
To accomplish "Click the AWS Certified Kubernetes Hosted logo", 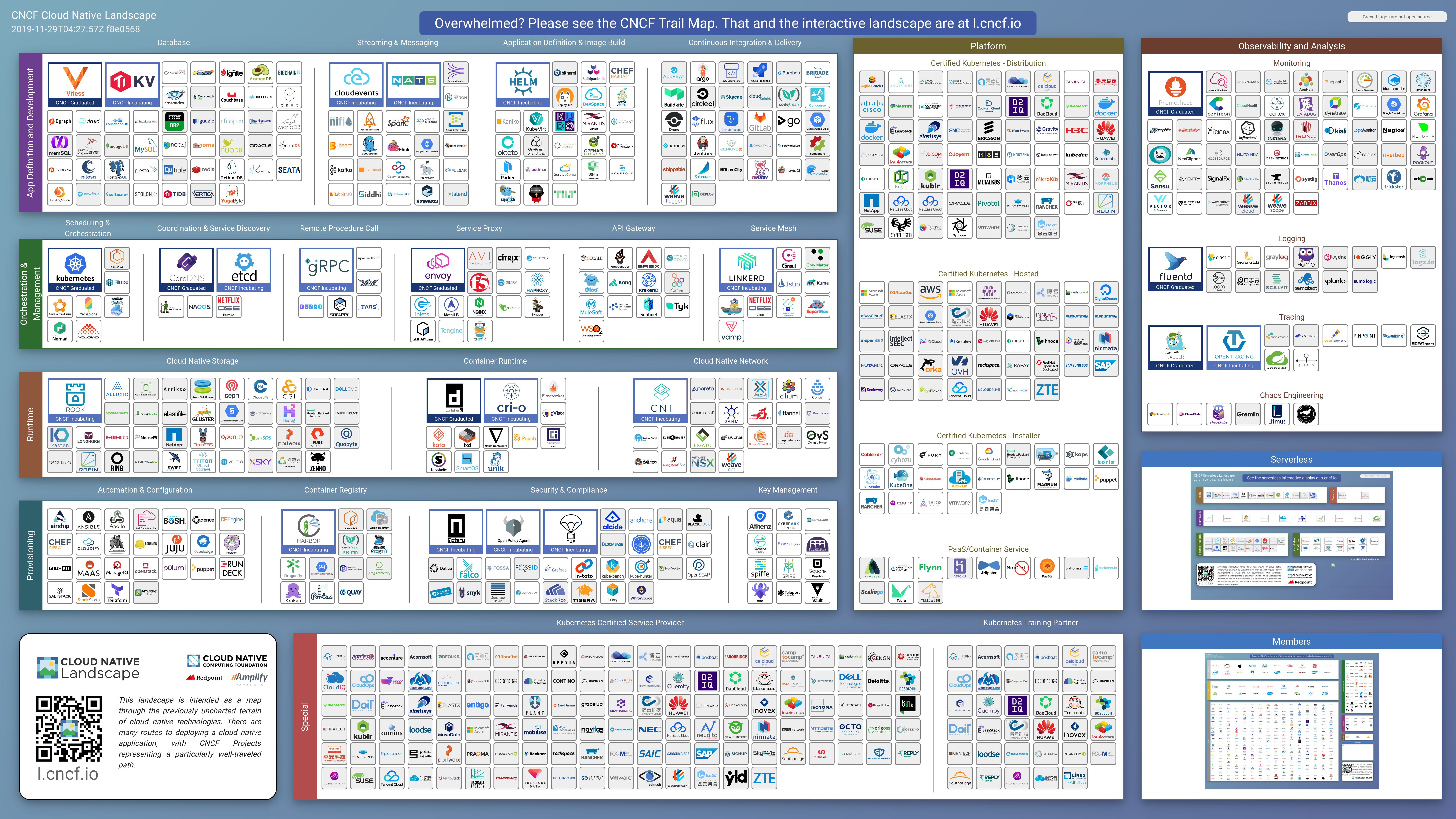I will (x=930, y=292).
